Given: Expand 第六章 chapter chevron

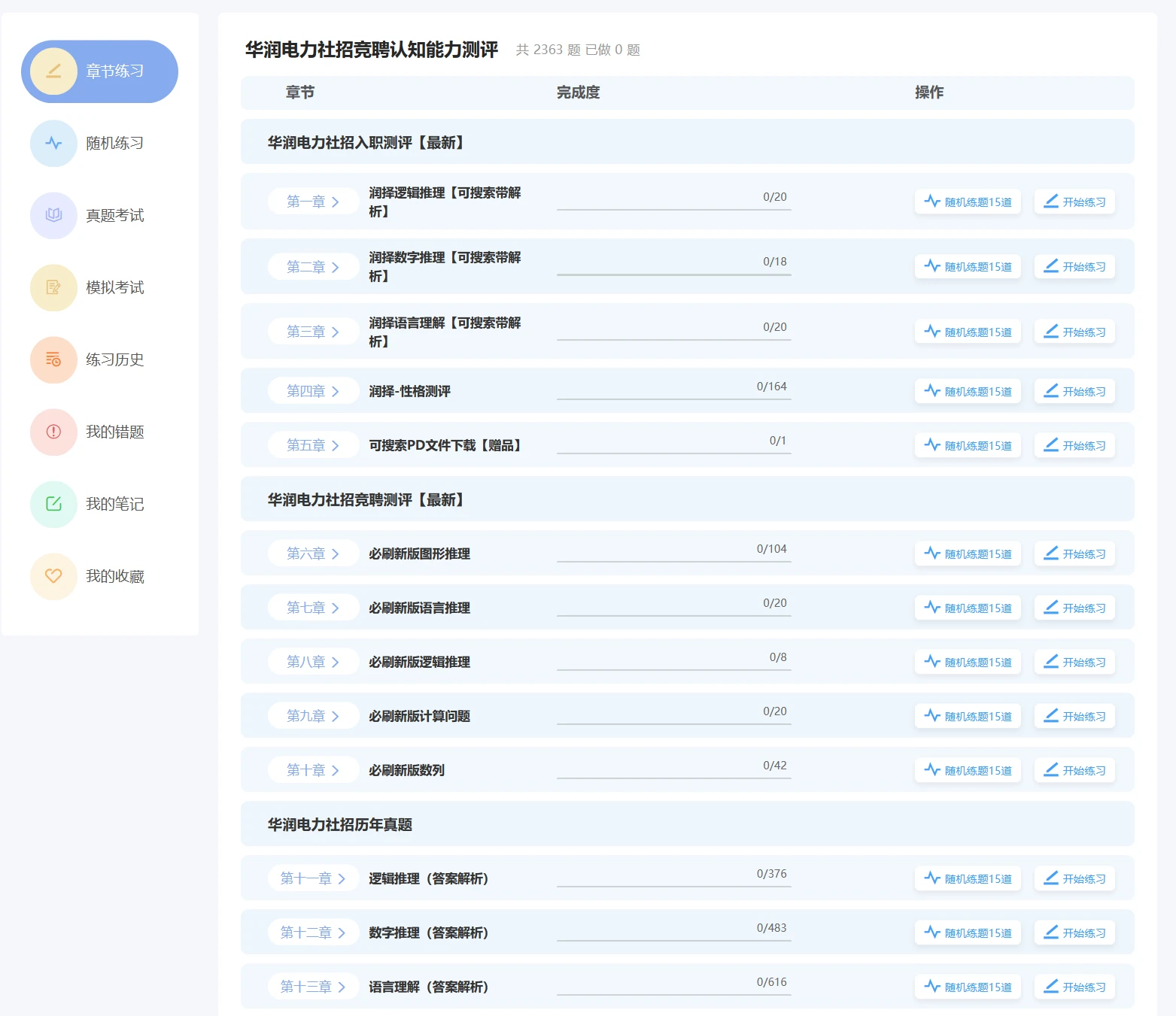Looking at the screenshot, I should [335, 553].
